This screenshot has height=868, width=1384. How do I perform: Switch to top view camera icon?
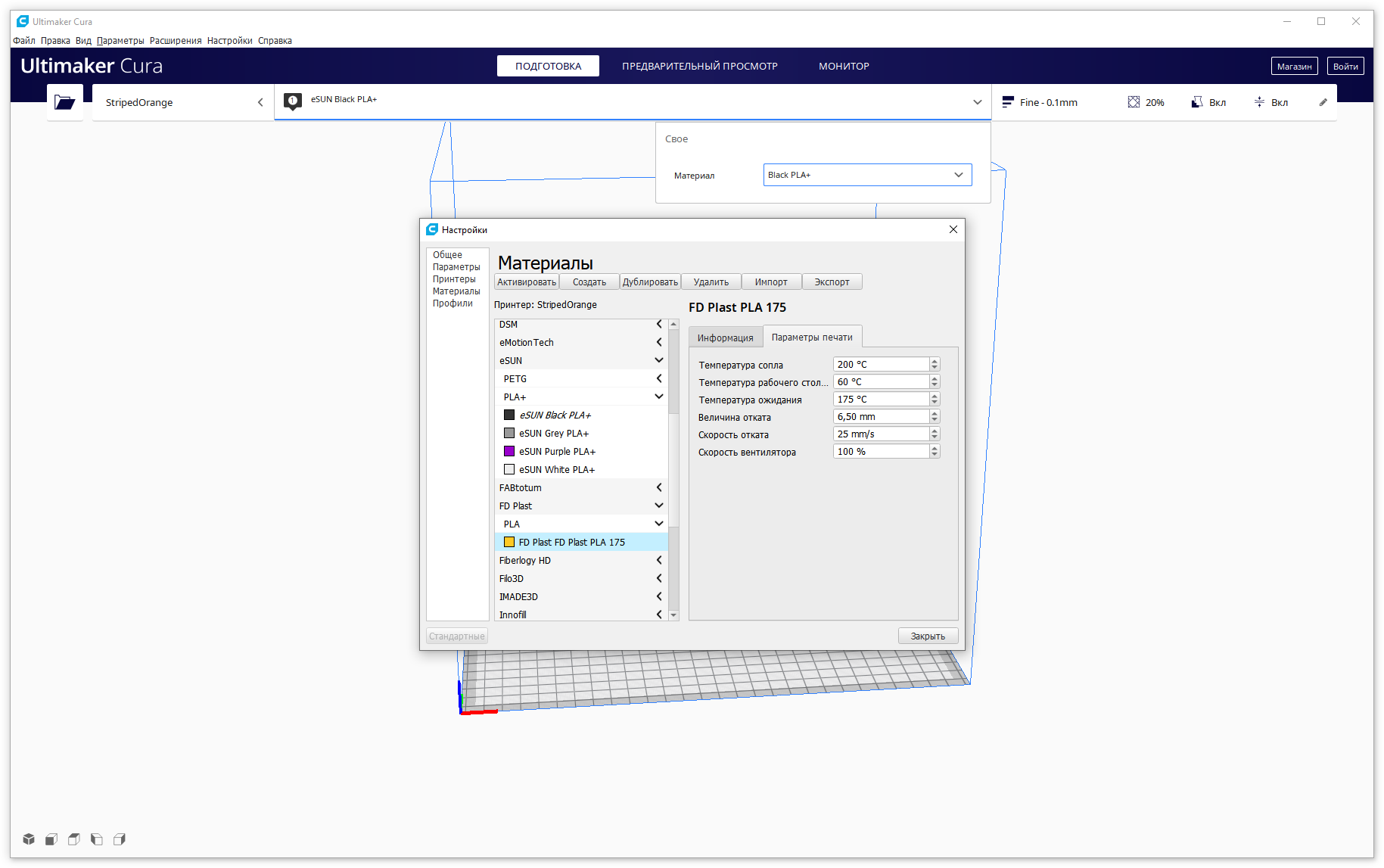point(74,839)
